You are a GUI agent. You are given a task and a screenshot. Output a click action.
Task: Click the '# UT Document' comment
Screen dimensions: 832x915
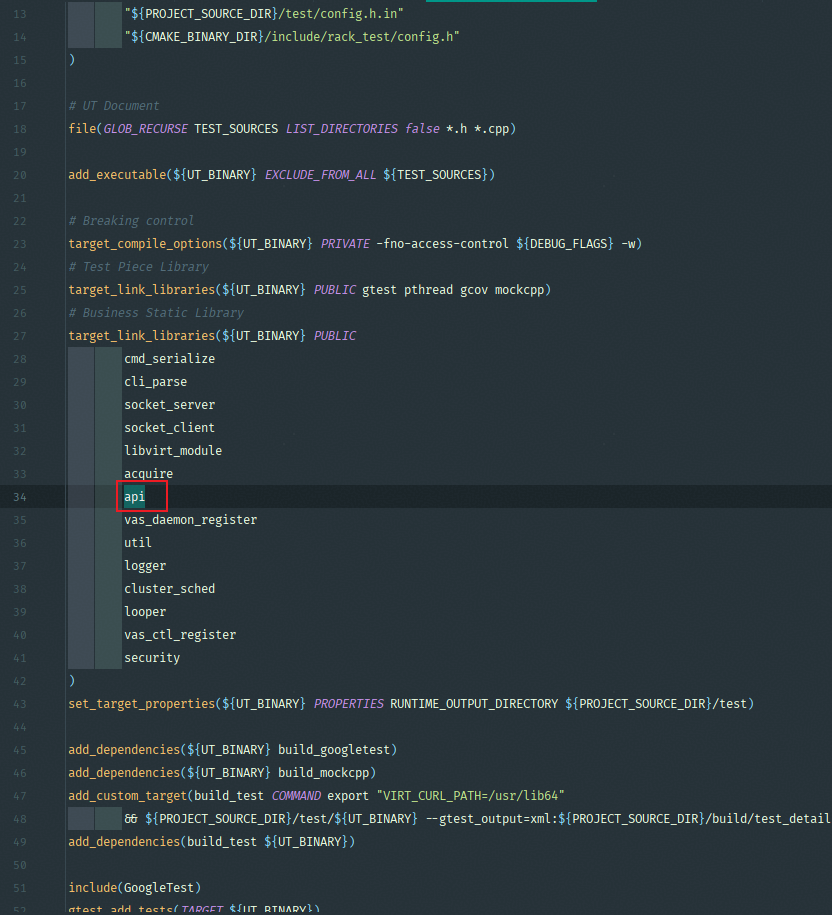point(114,106)
